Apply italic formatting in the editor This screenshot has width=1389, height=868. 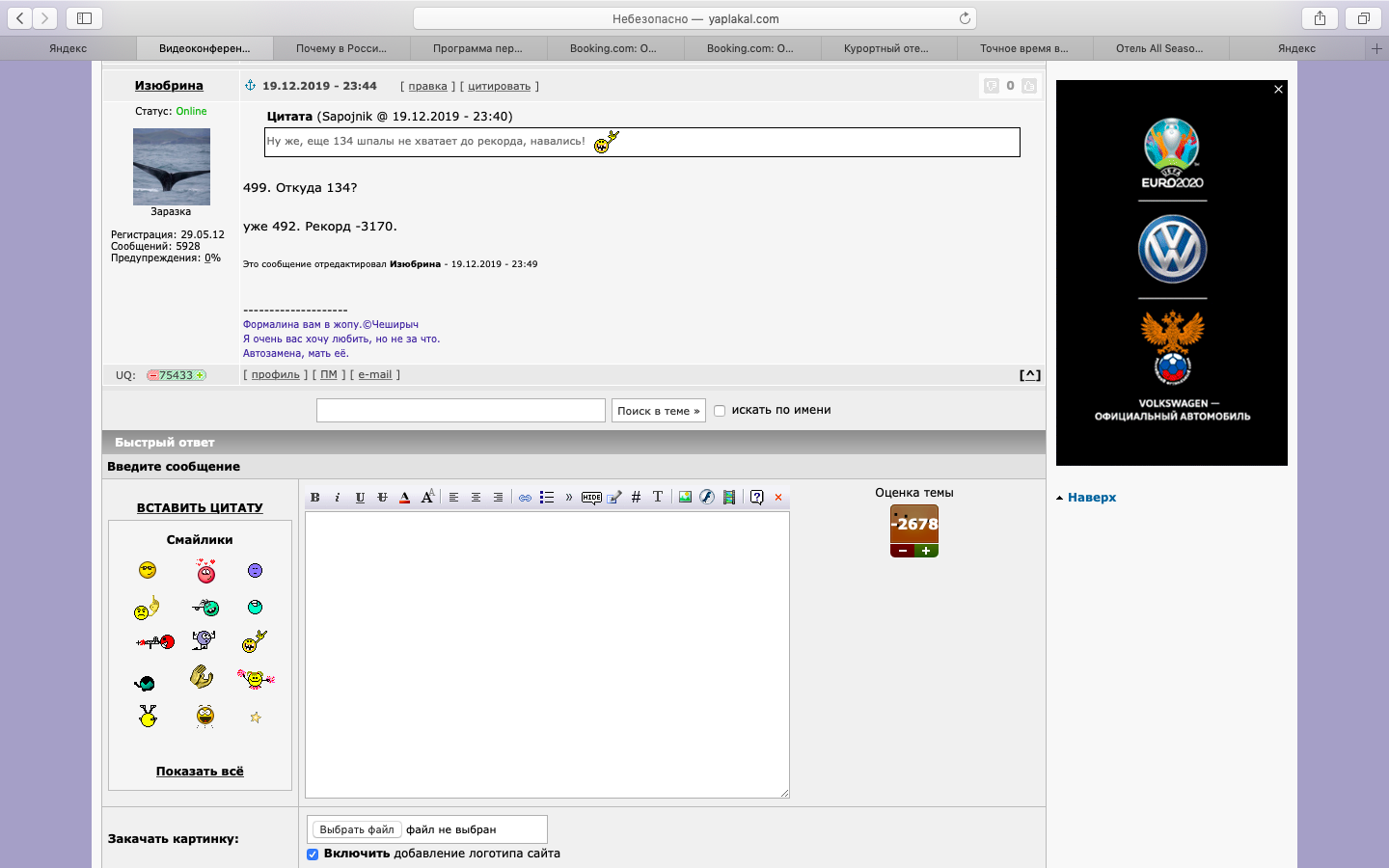pos(337,498)
